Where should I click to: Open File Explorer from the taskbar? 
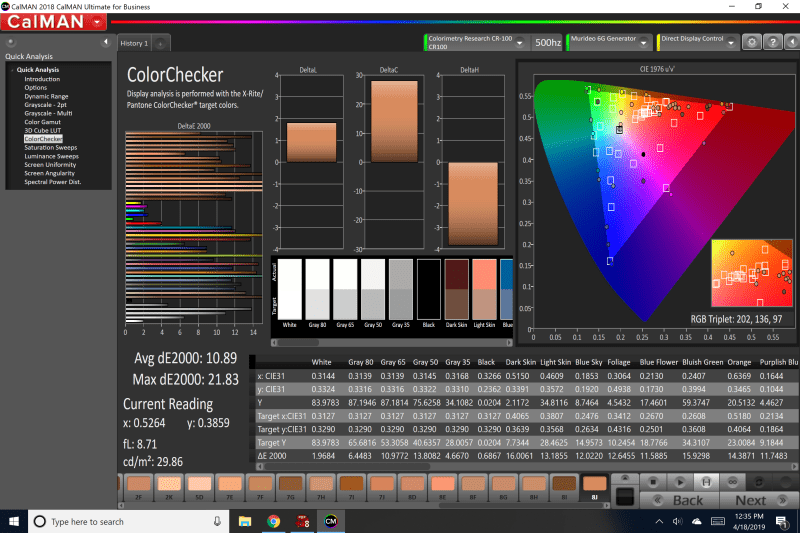[x=245, y=521]
